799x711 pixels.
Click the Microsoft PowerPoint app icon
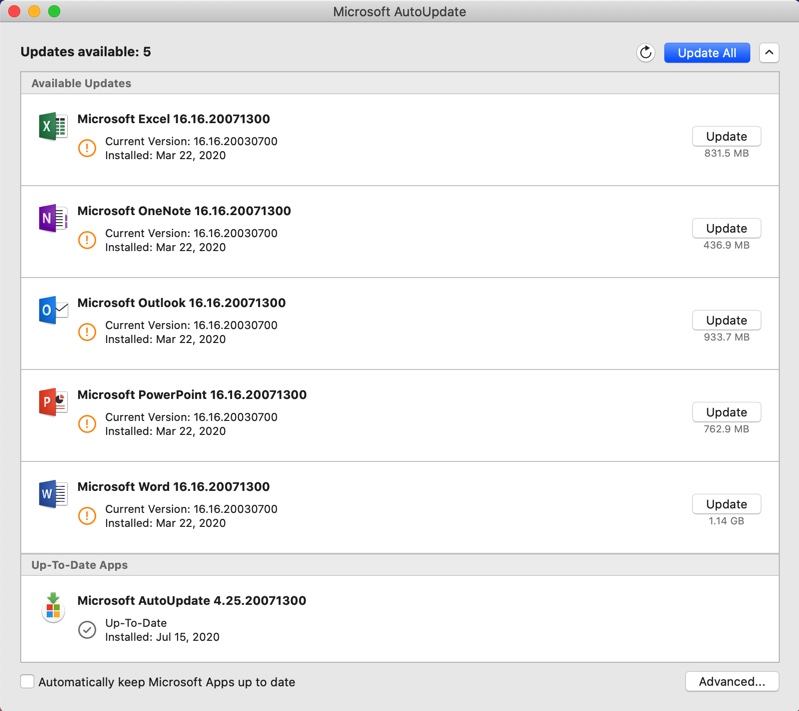click(53, 402)
